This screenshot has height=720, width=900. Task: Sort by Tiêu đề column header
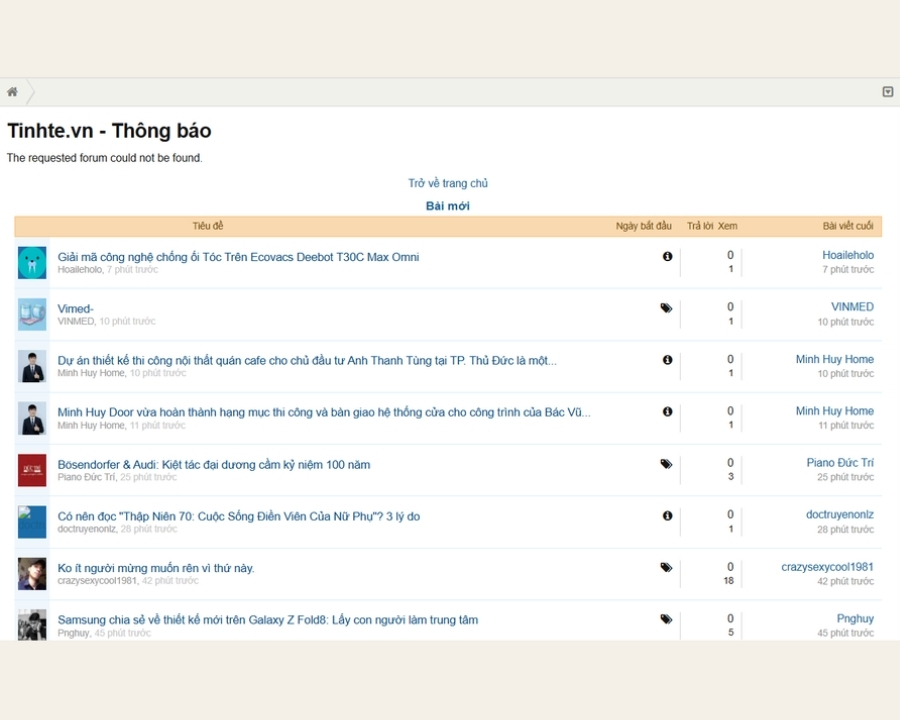[x=208, y=226]
